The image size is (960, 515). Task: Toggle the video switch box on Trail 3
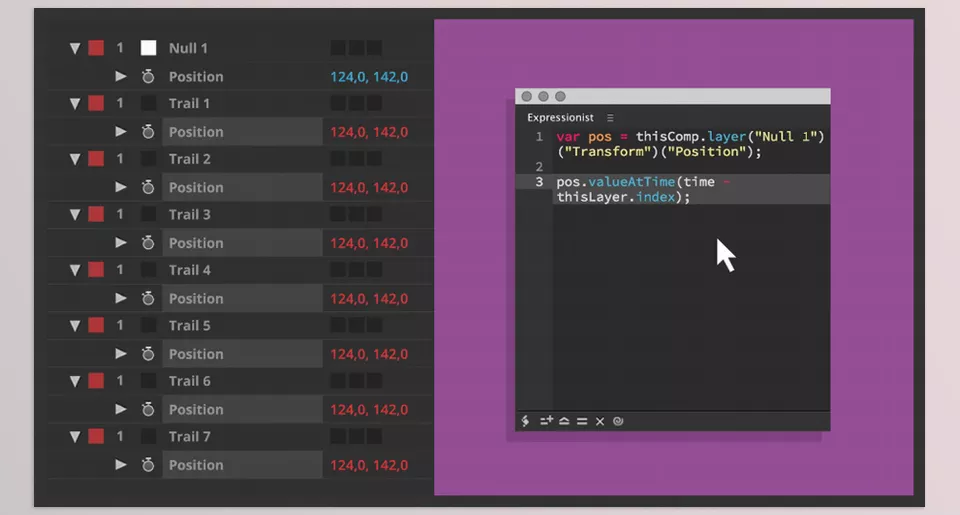click(x=148, y=214)
